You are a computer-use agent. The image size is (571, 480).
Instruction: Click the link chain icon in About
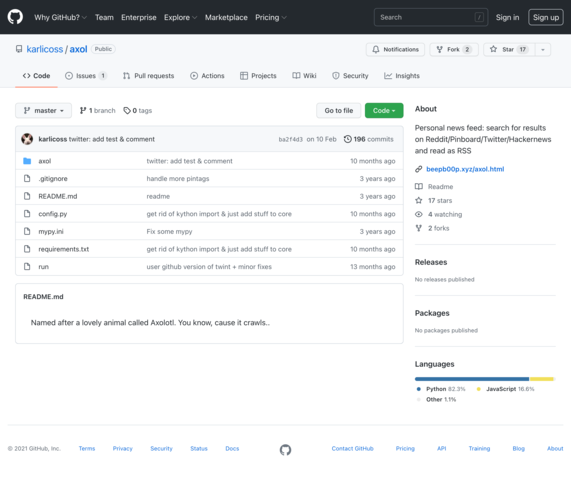[419, 169]
